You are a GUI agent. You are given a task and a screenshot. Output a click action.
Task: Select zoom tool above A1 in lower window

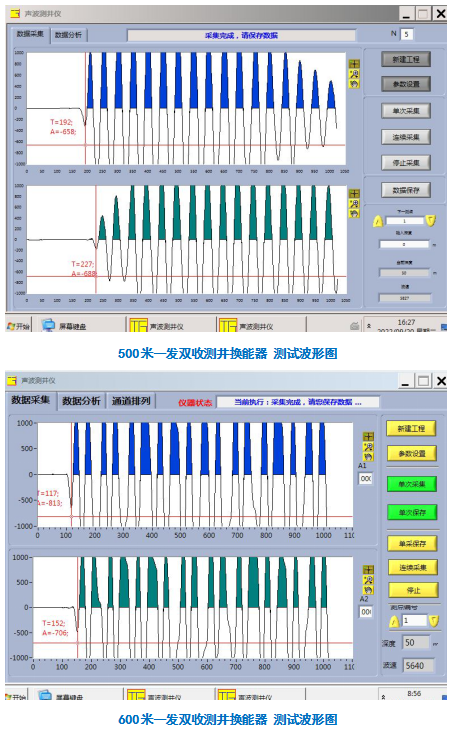(368, 447)
